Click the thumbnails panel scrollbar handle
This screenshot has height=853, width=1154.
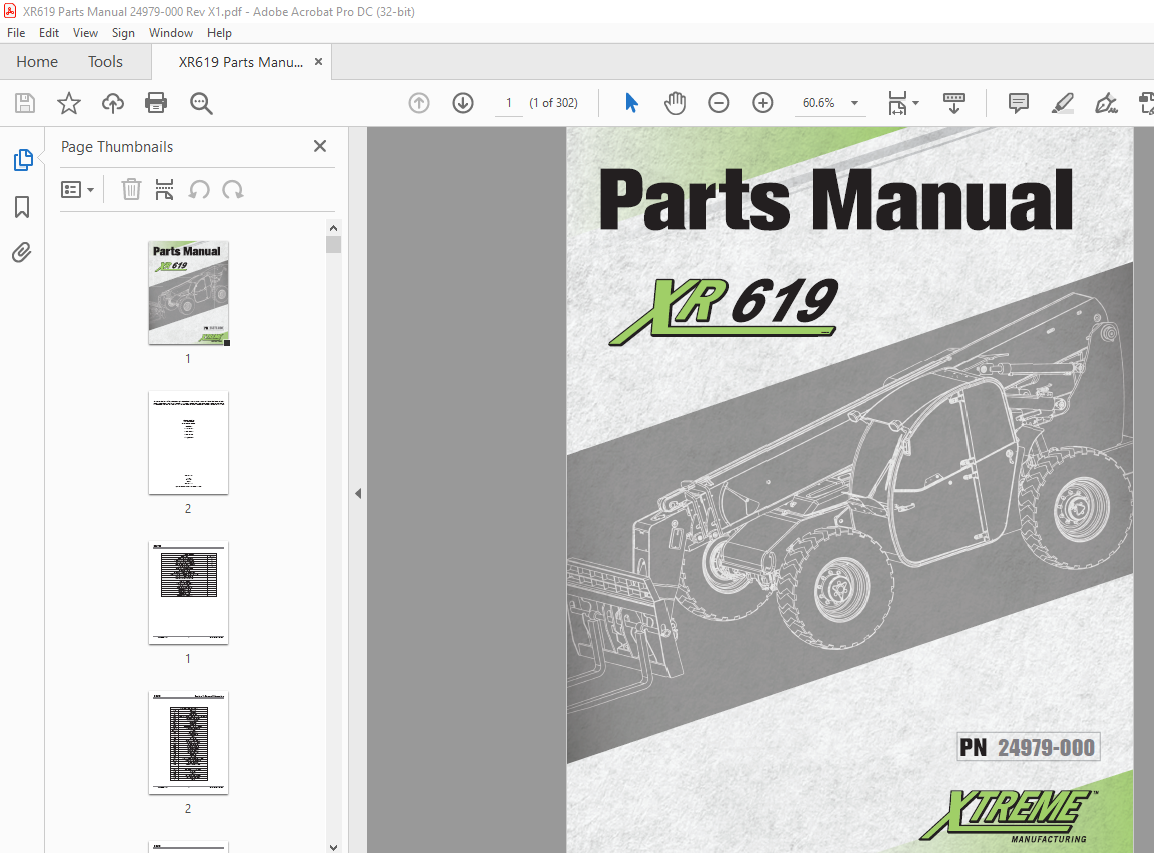pyautogui.click(x=333, y=244)
